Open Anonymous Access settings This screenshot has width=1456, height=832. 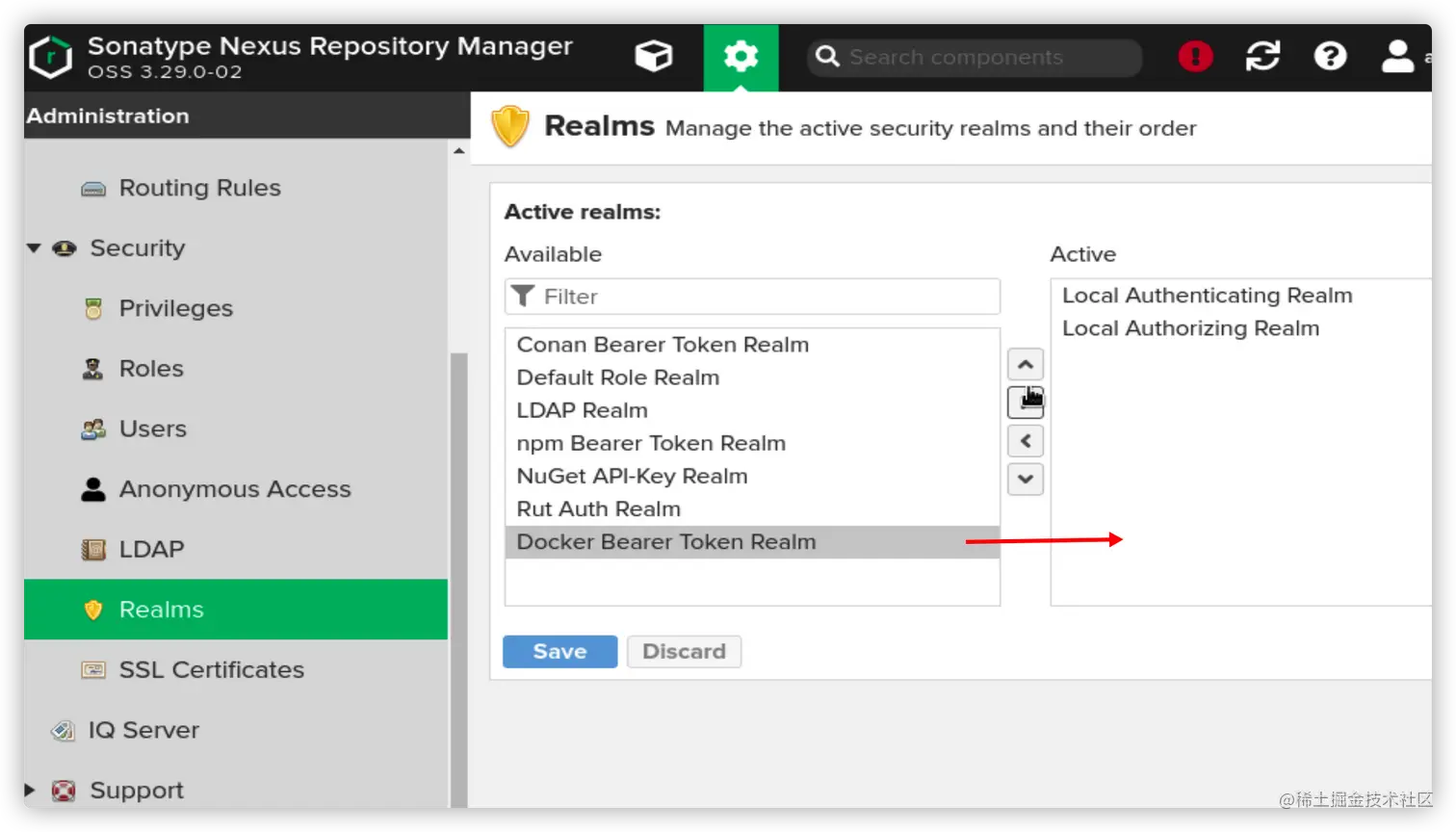coord(235,489)
